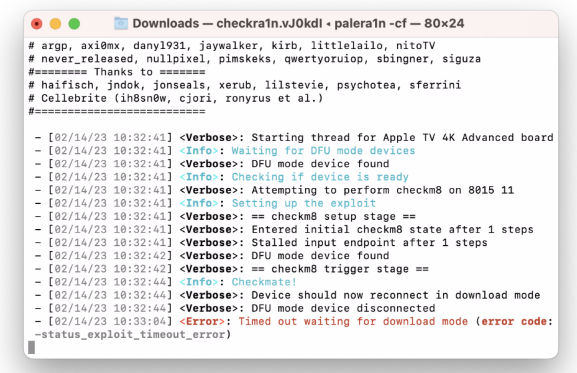
Task: Click the 'DFU mode device disconnected' line
Action: 343,308
